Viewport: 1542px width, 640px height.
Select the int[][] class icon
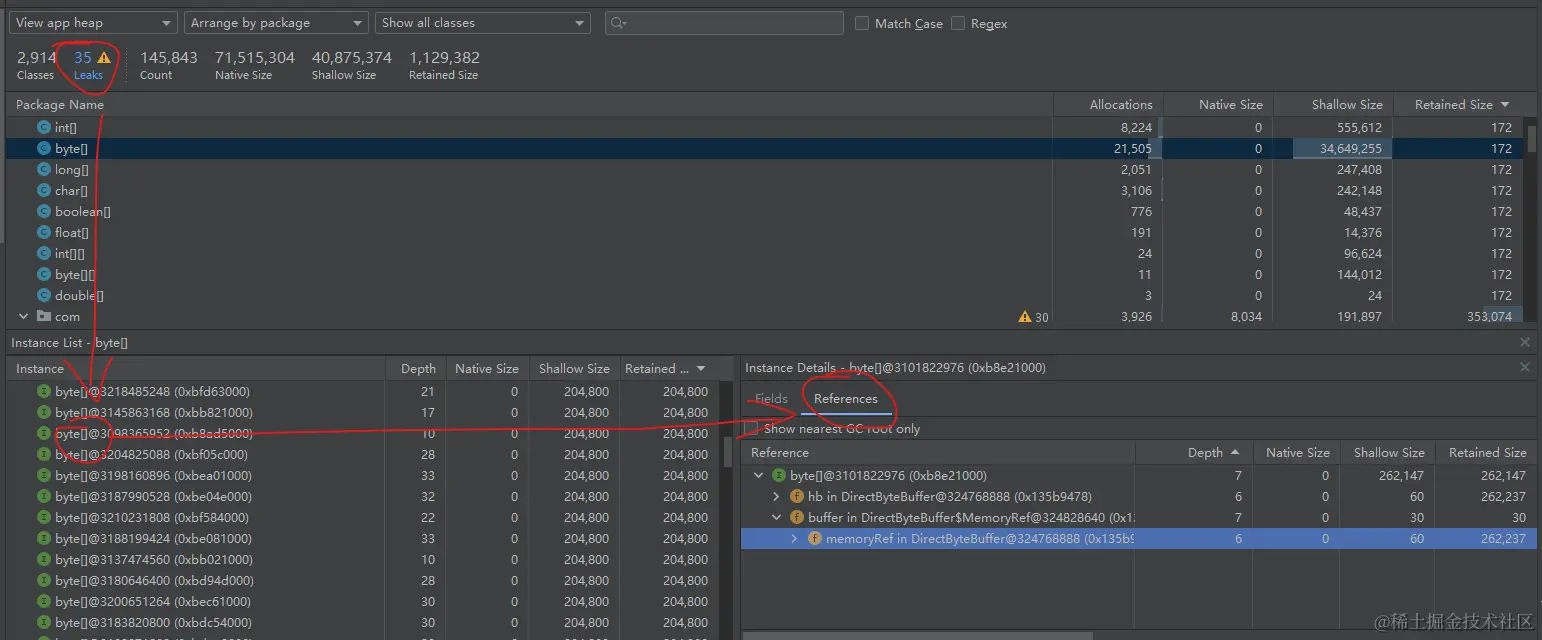tap(44, 253)
